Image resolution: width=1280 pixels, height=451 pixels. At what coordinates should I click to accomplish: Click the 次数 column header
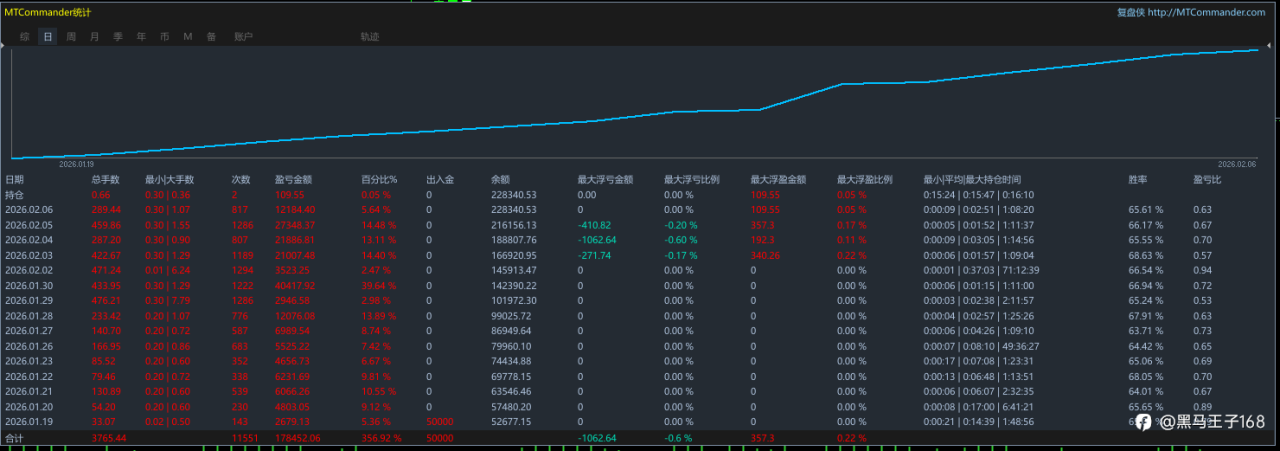coord(241,179)
